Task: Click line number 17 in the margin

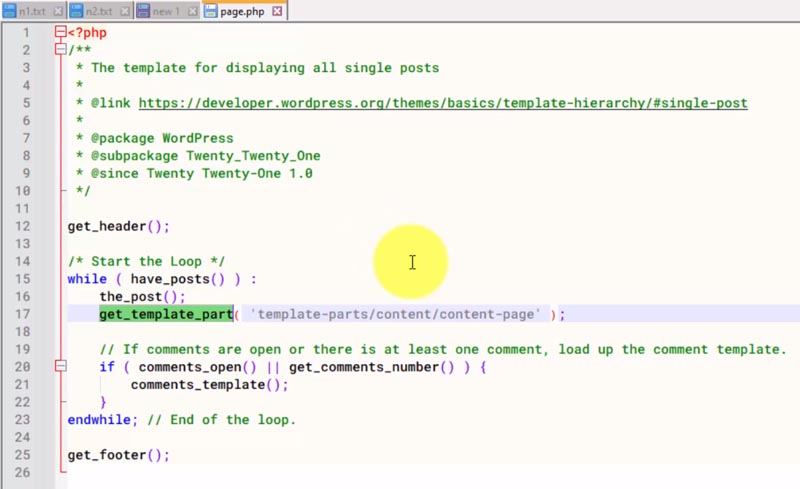Action: [x=22, y=314]
